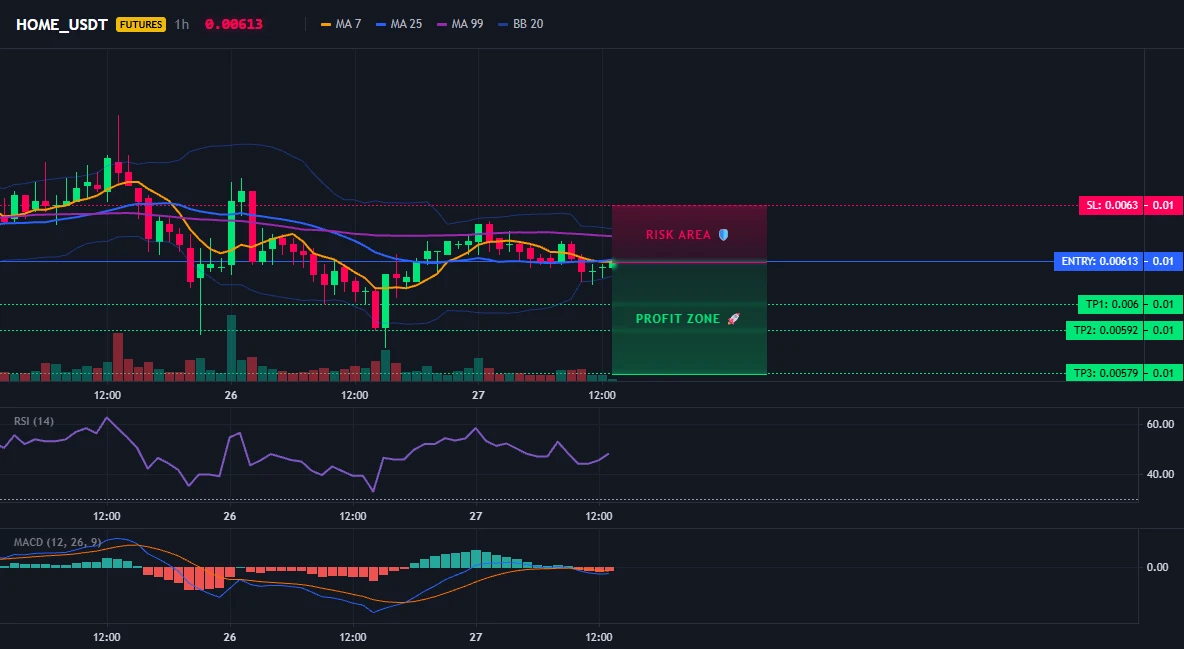1184x649 pixels.
Task: Click the 0.01 box beside TP1 label
Action: click(x=1164, y=304)
